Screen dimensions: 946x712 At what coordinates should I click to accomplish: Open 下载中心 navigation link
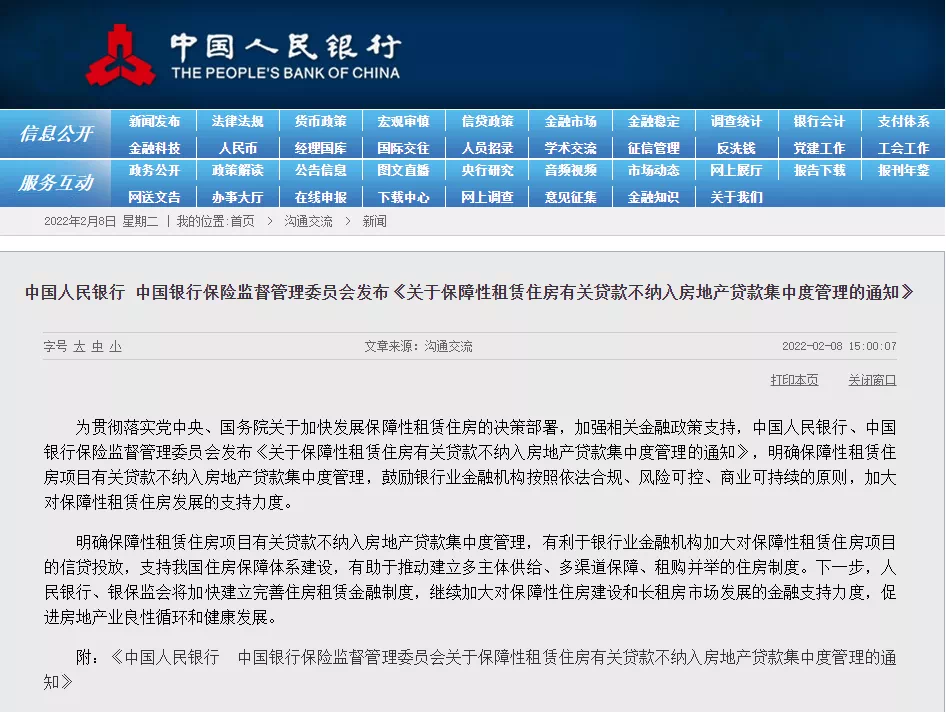point(404,197)
